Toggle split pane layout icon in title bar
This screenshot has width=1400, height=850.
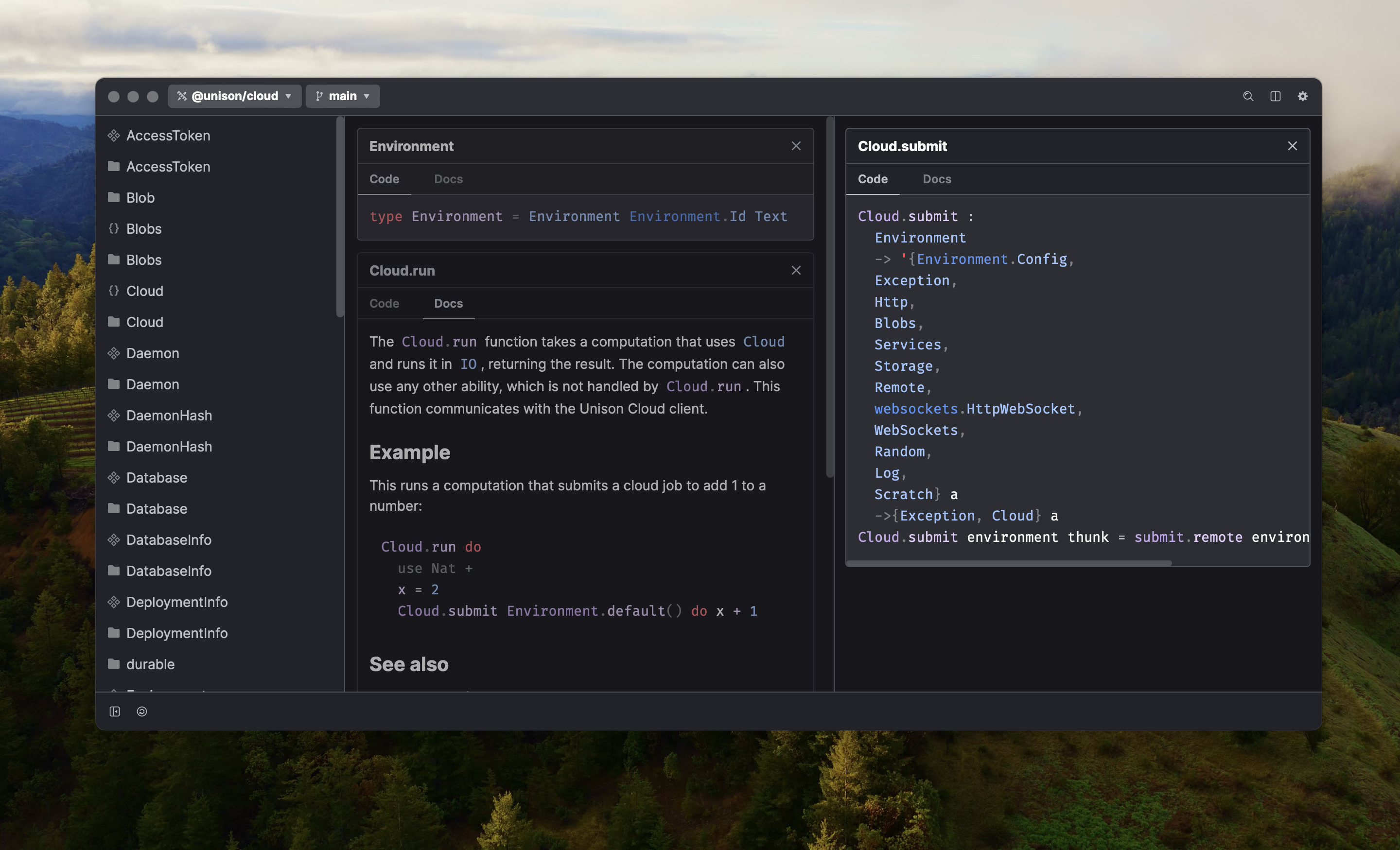point(1275,96)
